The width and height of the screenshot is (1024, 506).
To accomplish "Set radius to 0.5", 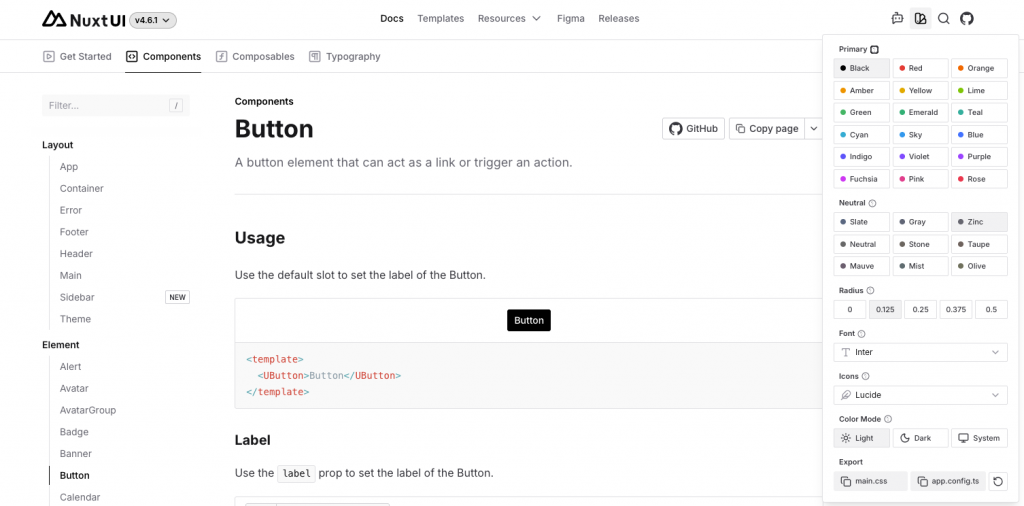I will pyautogui.click(x=991, y=309).
